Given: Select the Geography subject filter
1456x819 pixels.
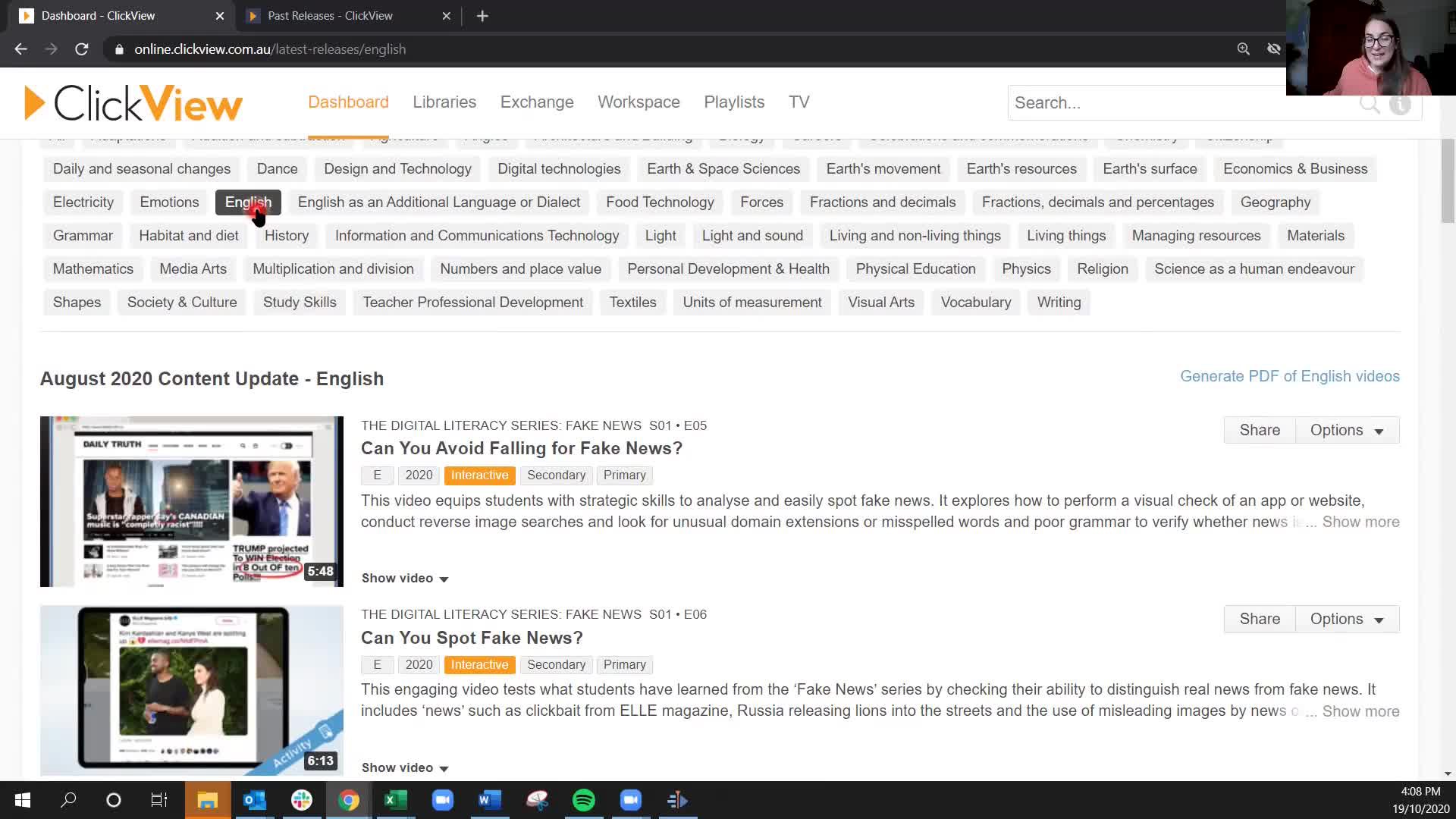Looking at the screenshot, I should click(x=1276, y=202).
